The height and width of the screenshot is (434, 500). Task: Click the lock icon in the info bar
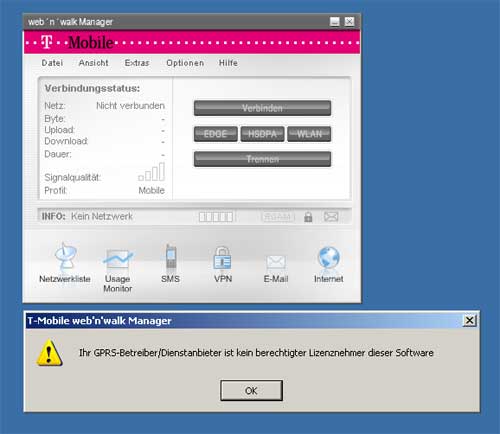click(x=308, y=217)
